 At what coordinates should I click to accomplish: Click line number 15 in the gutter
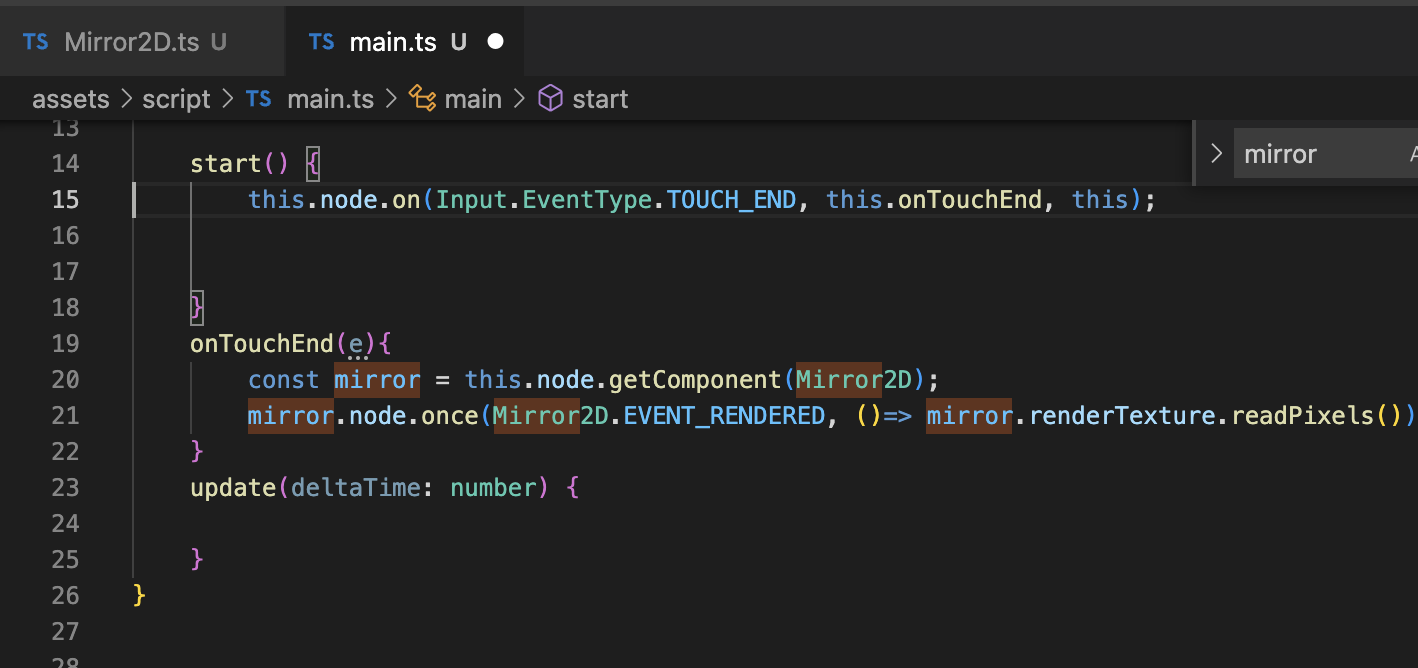click(65, 200)
